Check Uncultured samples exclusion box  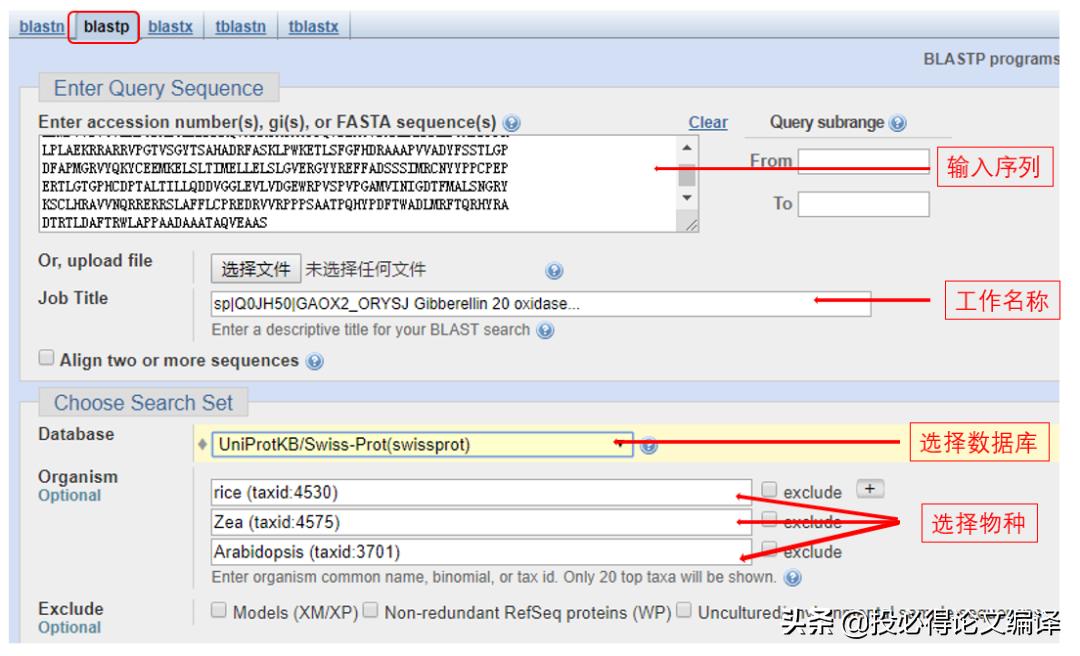pos(684,610)
